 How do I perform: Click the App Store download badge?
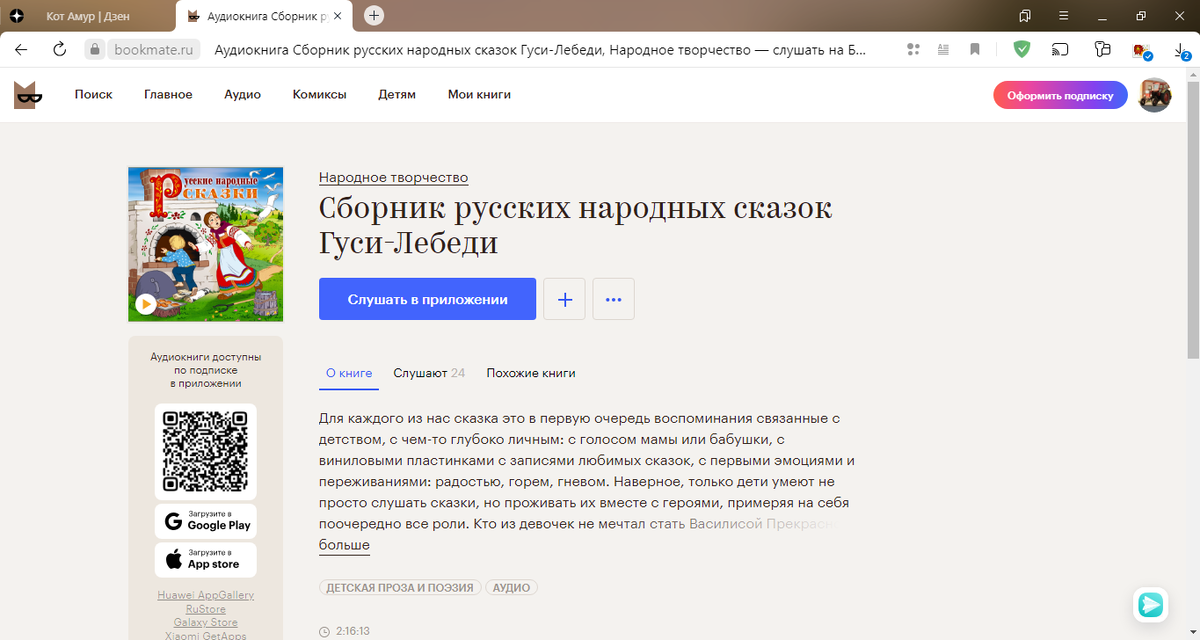point(206,560)
